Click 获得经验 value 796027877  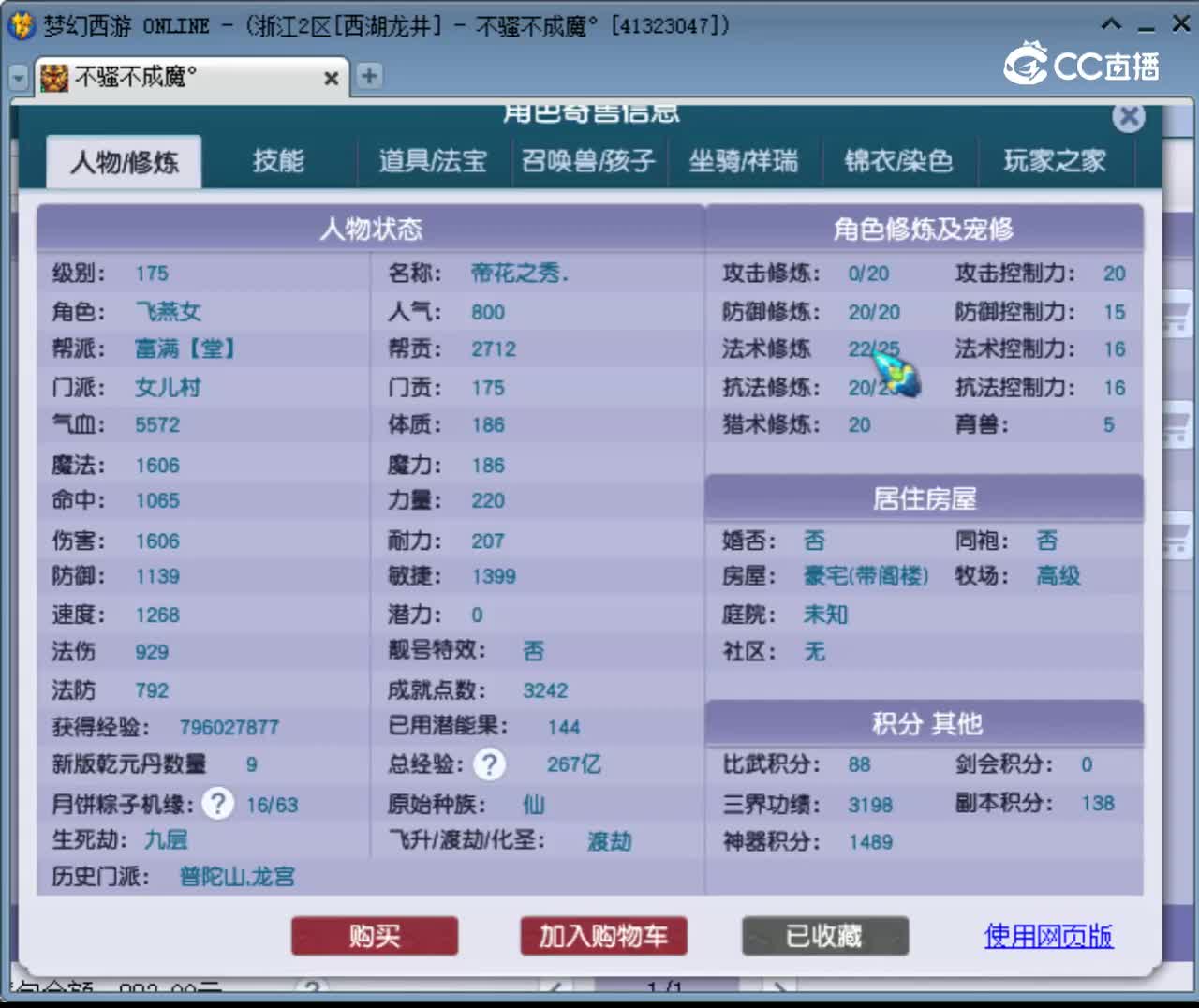point(229,728)
